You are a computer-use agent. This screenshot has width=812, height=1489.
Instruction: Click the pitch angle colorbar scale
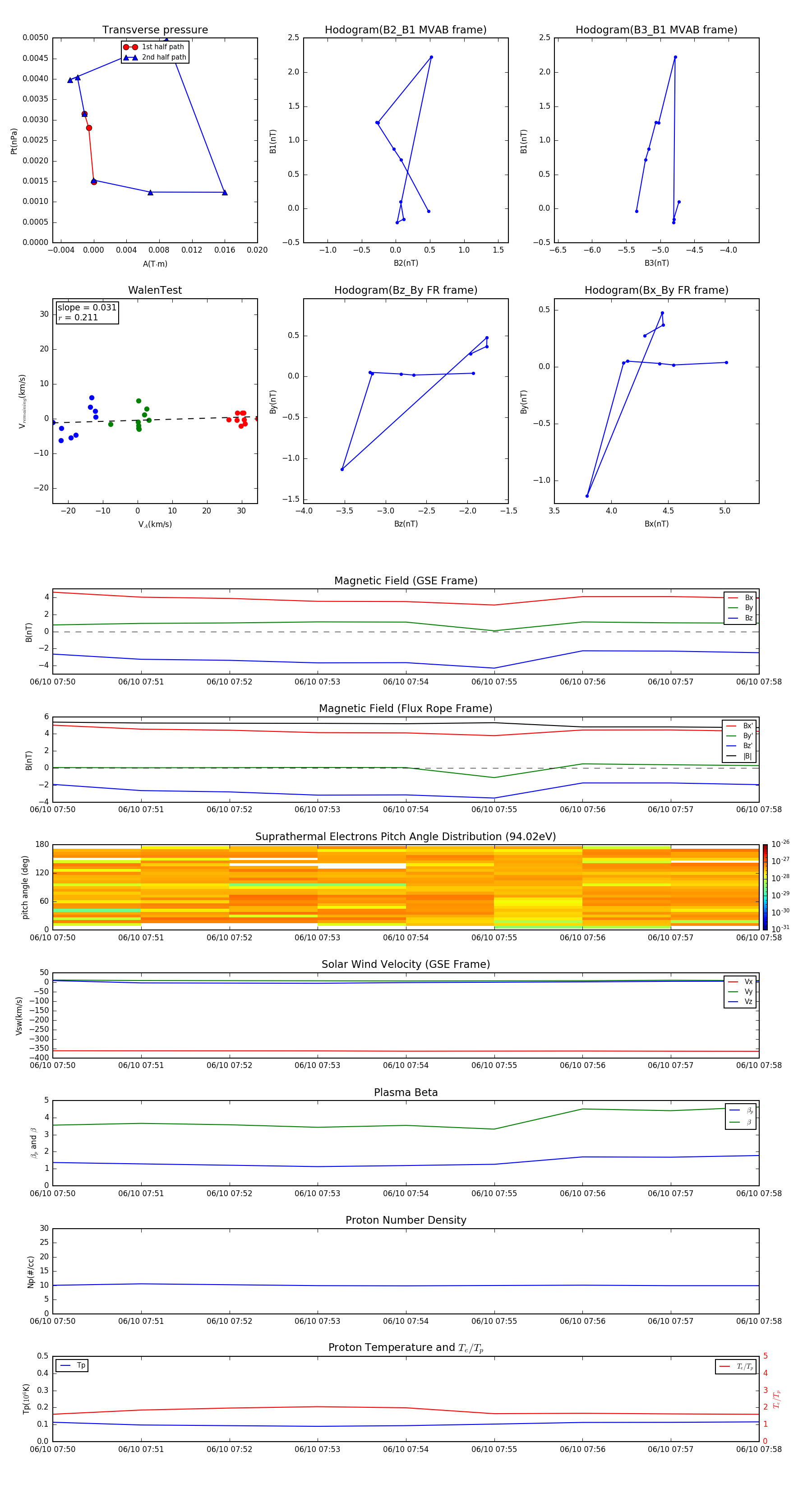coord(765,886)
